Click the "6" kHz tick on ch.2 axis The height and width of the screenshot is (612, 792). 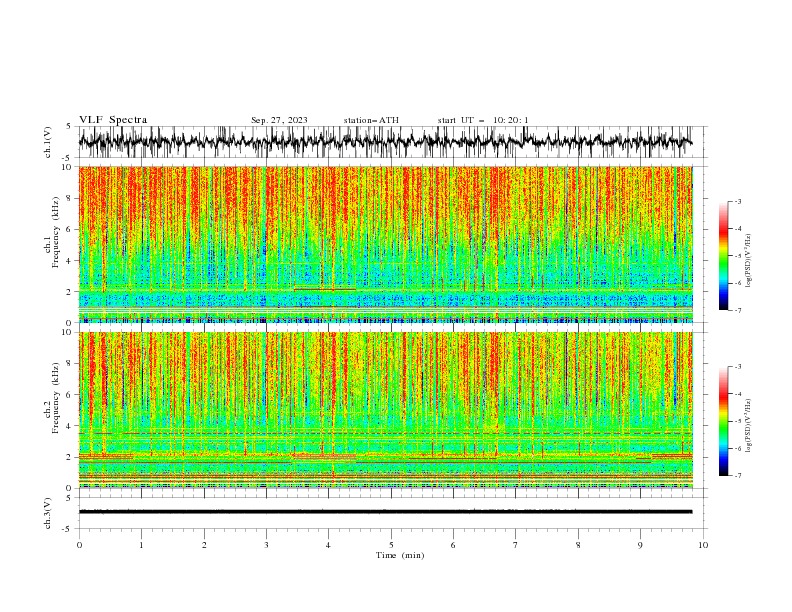71,395
